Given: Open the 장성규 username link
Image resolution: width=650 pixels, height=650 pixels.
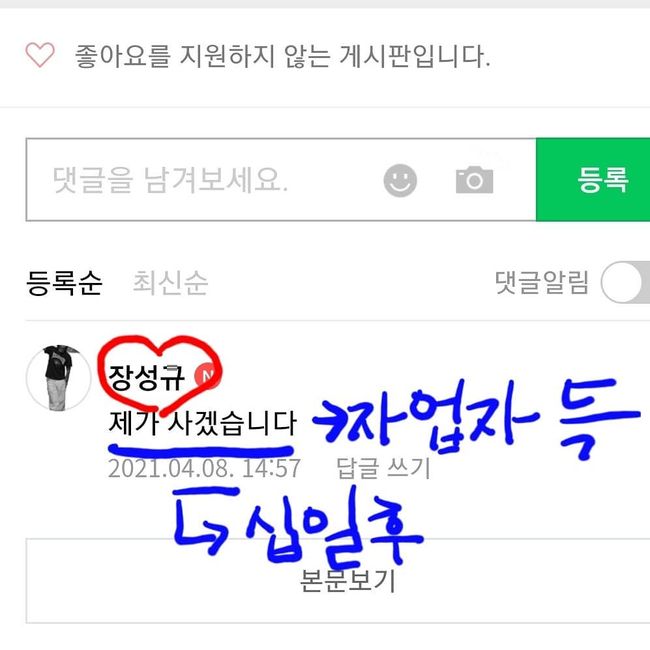Looking at the screenshot, I should pos(146,378).
